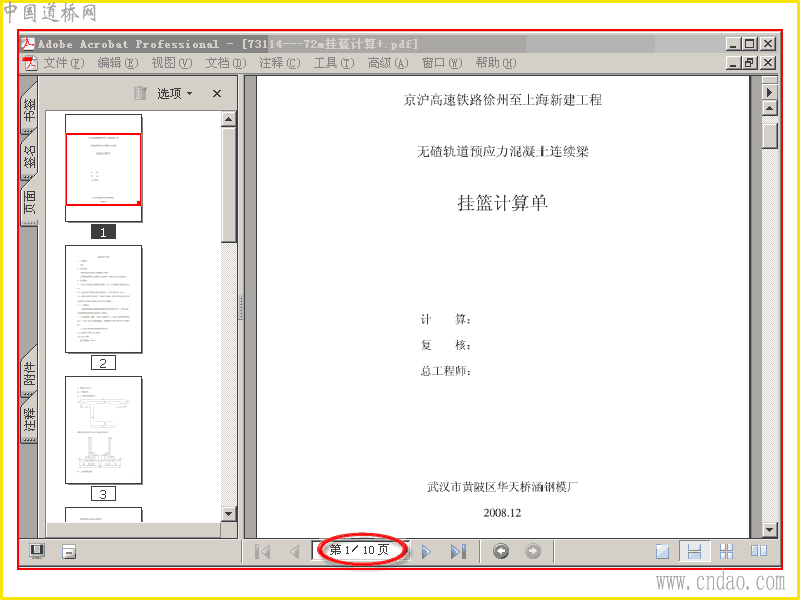Close the pages panel with X
800x600 pixels.
click(217, 93)
